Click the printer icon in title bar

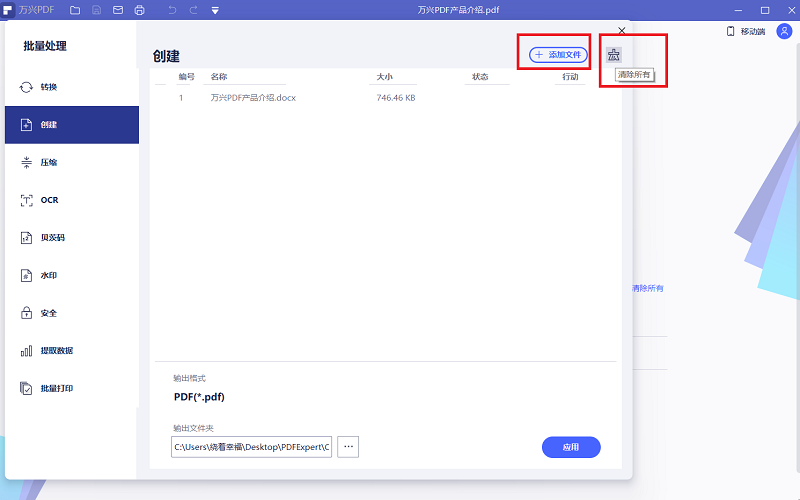139,10
